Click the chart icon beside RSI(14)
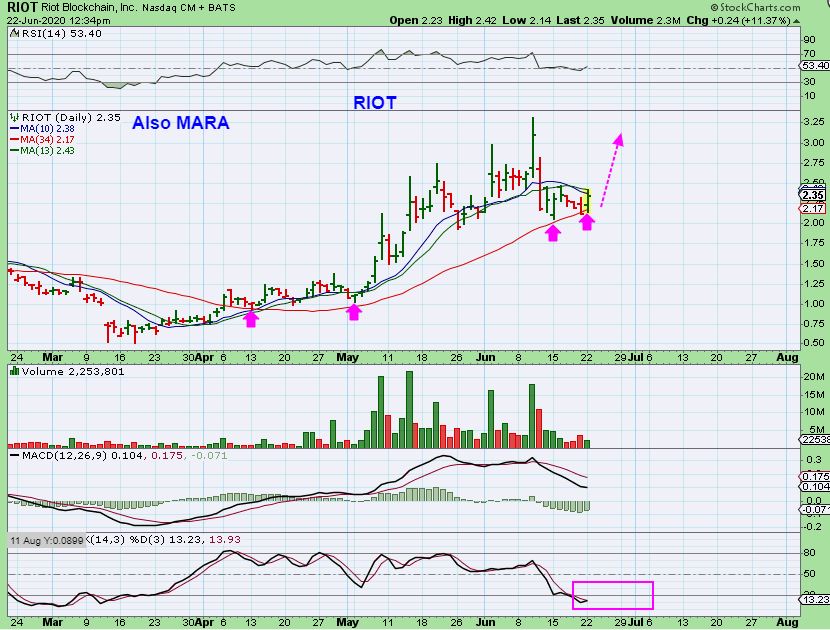This screenshot has height=630, width=830. [14, 33]
